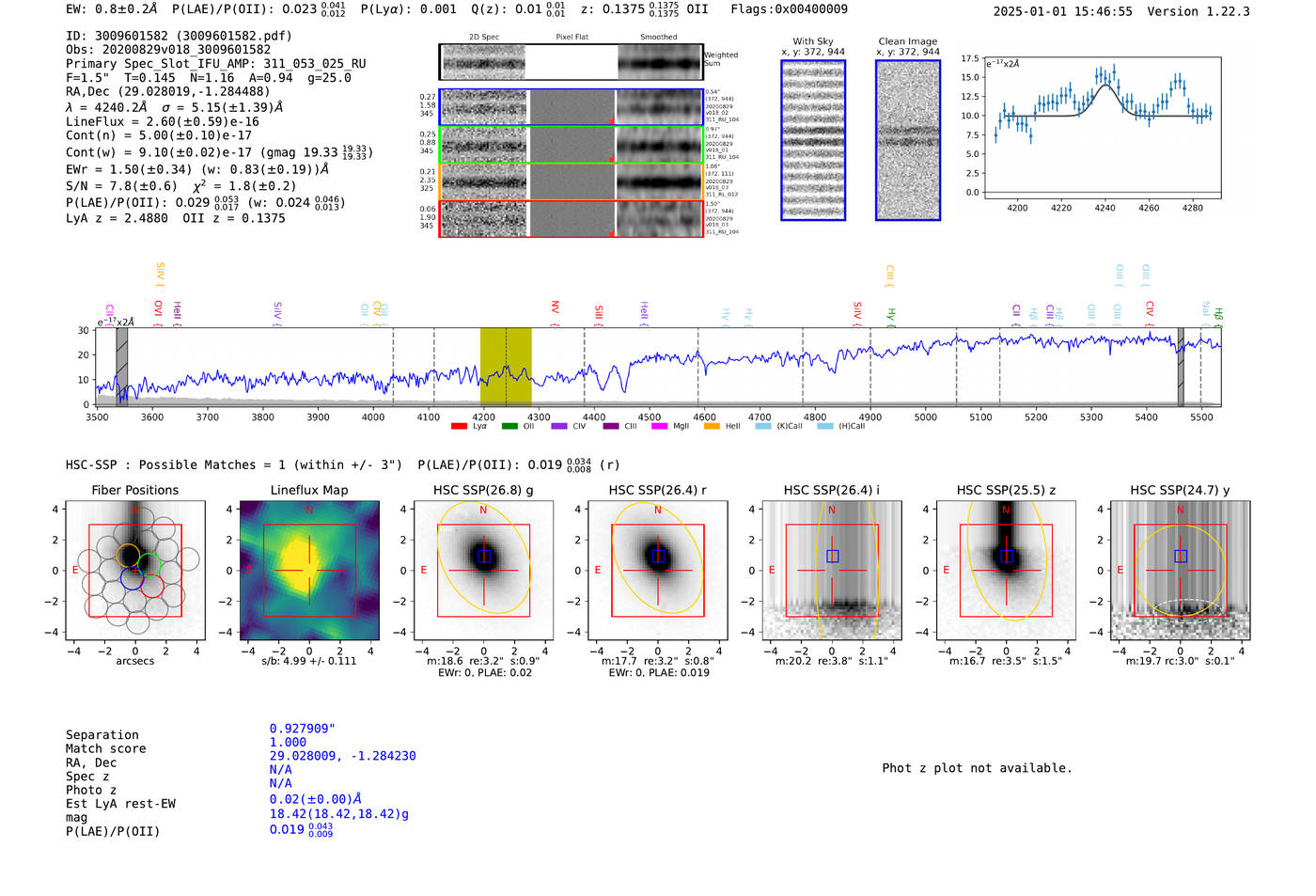Click the hatched gray band near 3550

coord(121,368)
